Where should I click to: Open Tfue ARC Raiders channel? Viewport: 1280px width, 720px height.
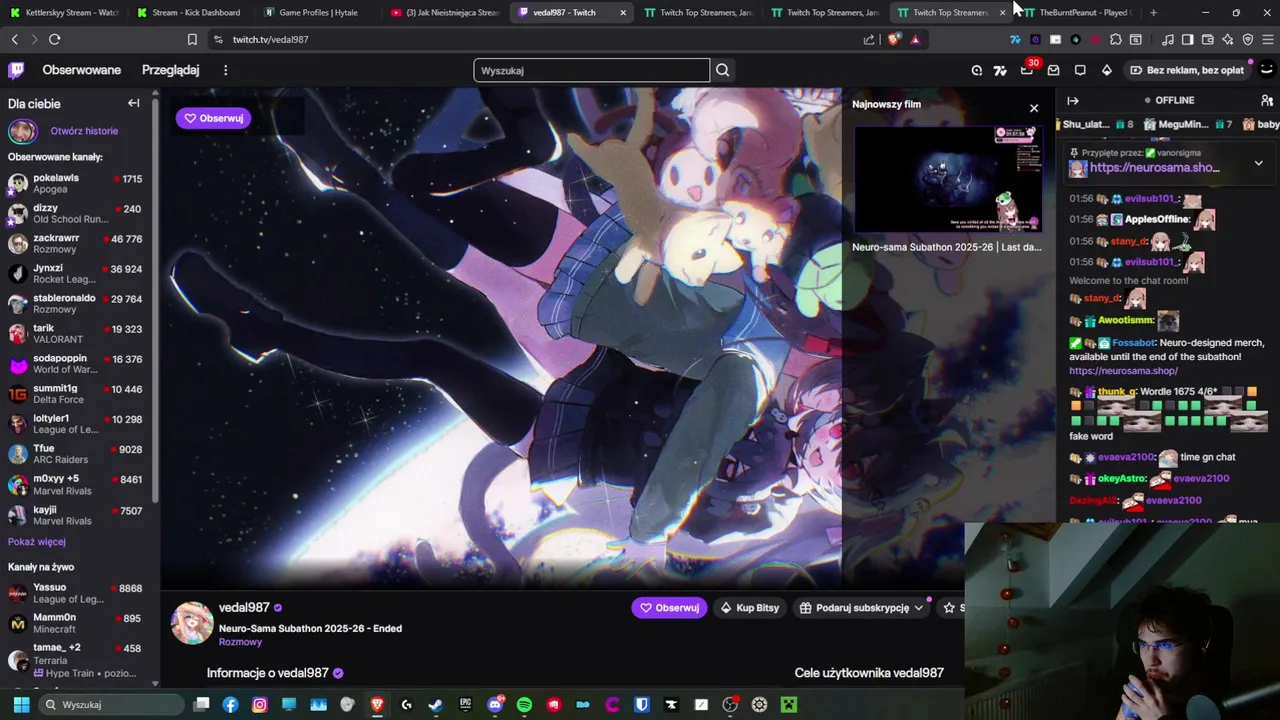point(78,454)
